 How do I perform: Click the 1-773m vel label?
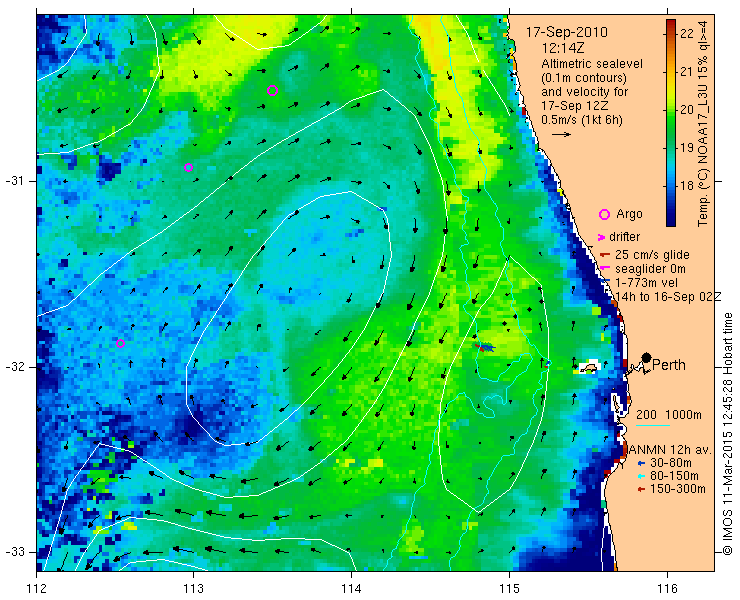pos(647,283)
